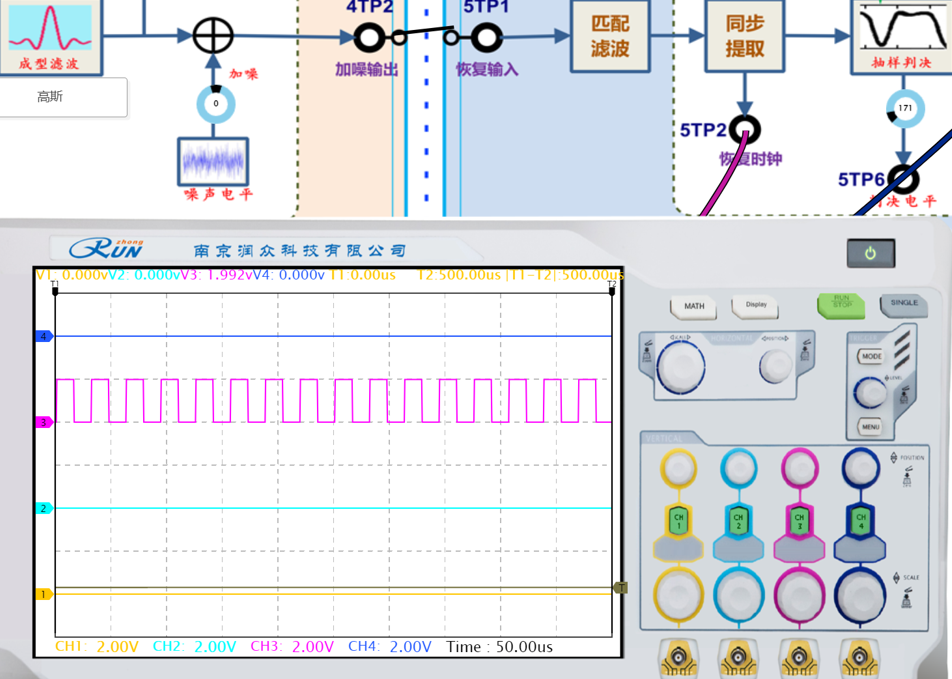Click the 5TP1 recovery input test point

(487, 38)
